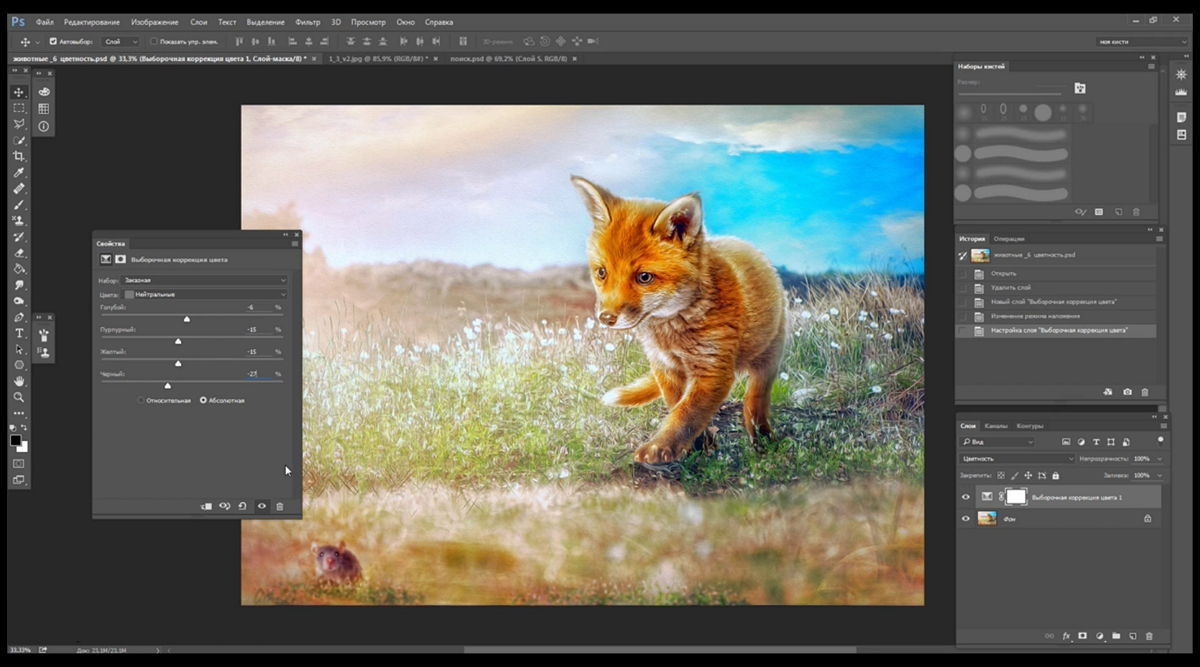Select the Lasso tool

coord(19,124)
